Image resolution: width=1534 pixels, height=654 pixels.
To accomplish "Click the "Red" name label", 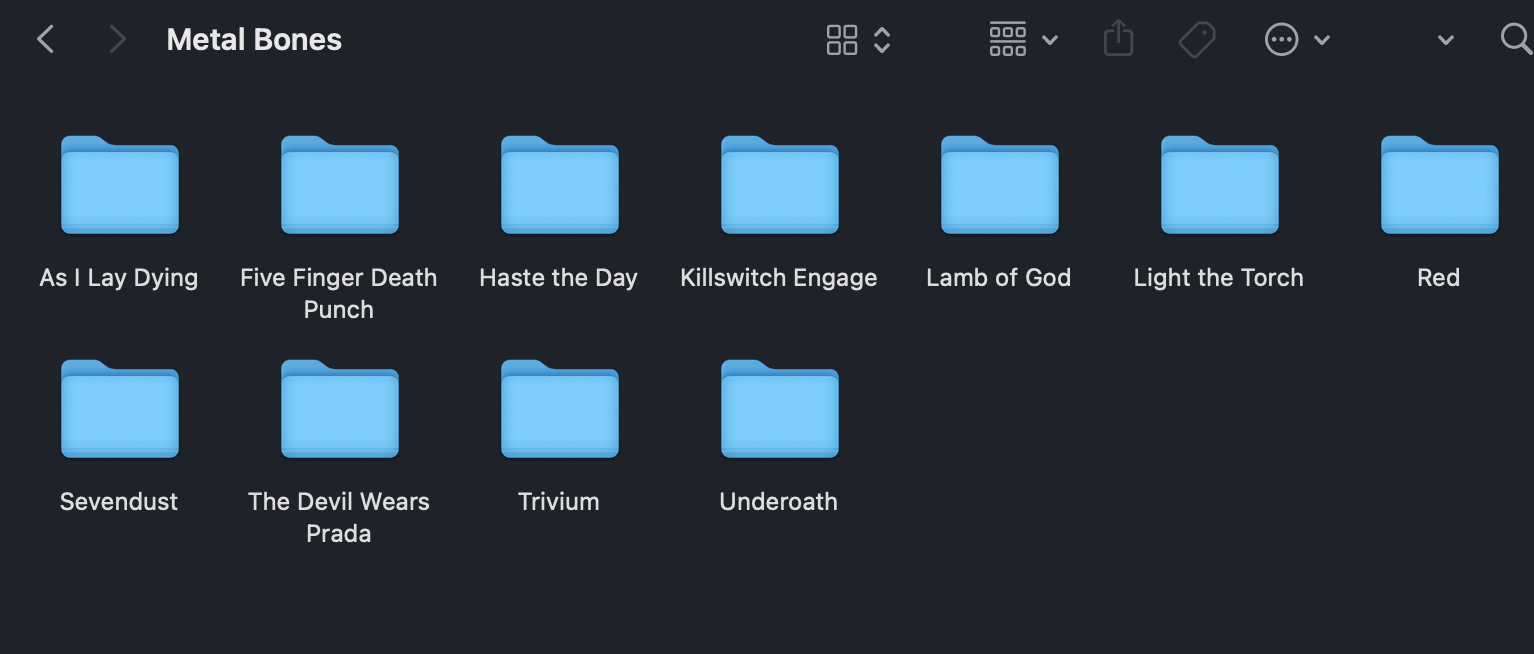I will (x=1439, y=278).
